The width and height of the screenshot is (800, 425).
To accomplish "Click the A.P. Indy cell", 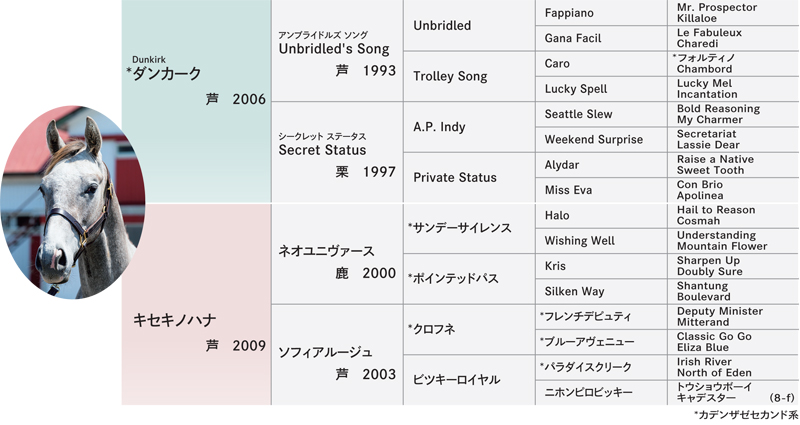I will pos(469,127).
